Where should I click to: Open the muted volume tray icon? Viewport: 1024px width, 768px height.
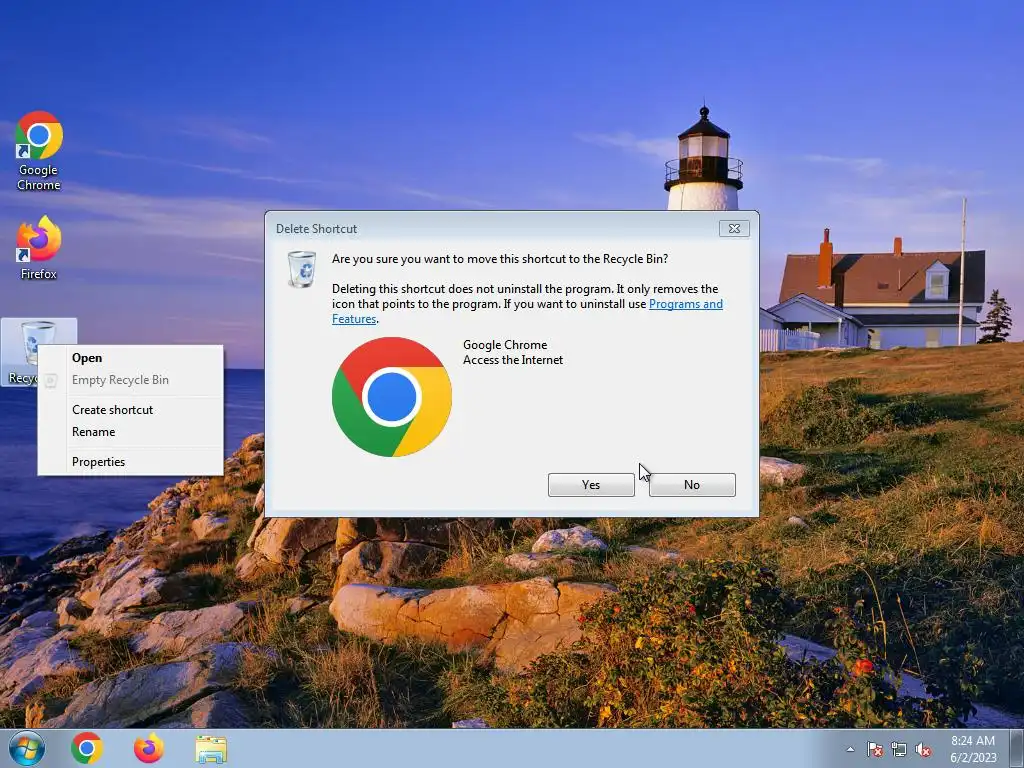[923, 749]
